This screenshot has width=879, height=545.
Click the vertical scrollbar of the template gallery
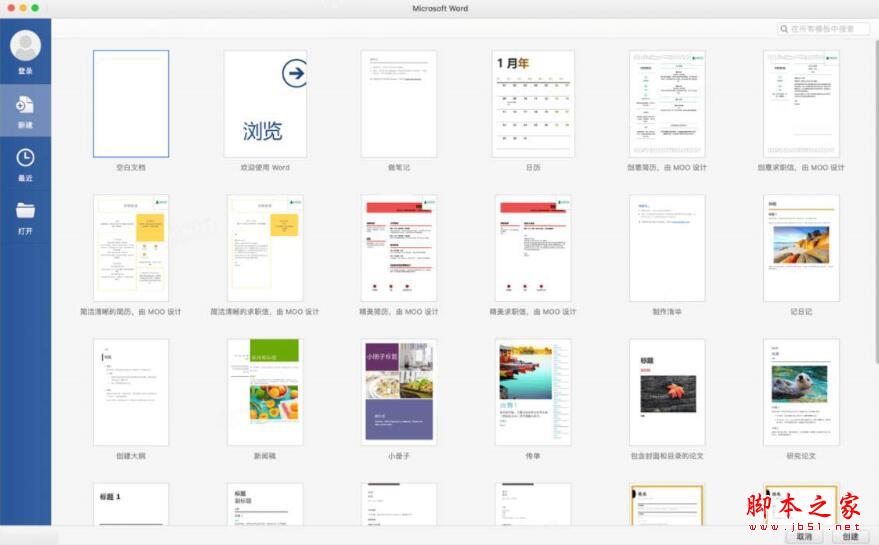tap(876, 202)
